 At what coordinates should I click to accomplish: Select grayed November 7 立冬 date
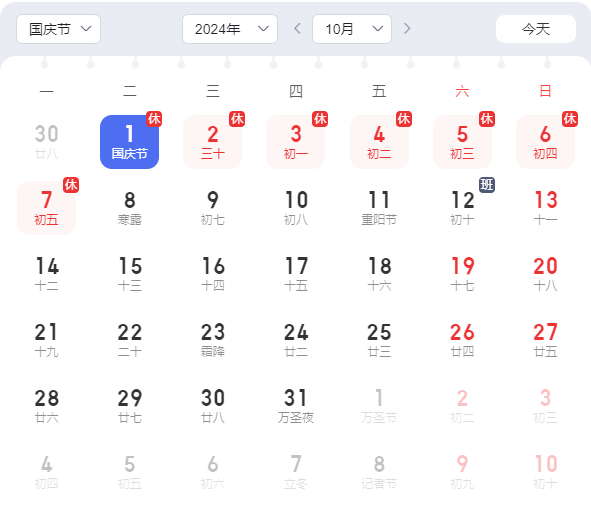(296, 472)
